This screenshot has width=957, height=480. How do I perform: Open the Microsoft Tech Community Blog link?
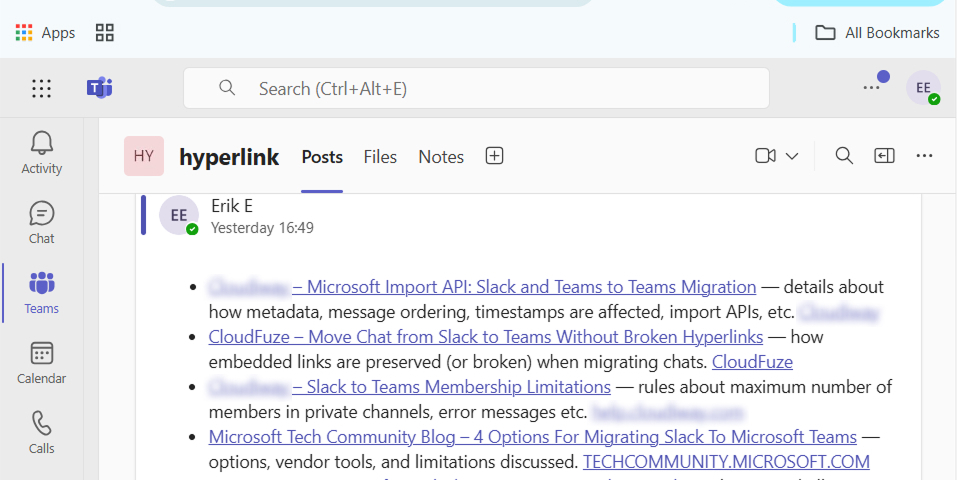pyautogui.click(x=533, y=437)
